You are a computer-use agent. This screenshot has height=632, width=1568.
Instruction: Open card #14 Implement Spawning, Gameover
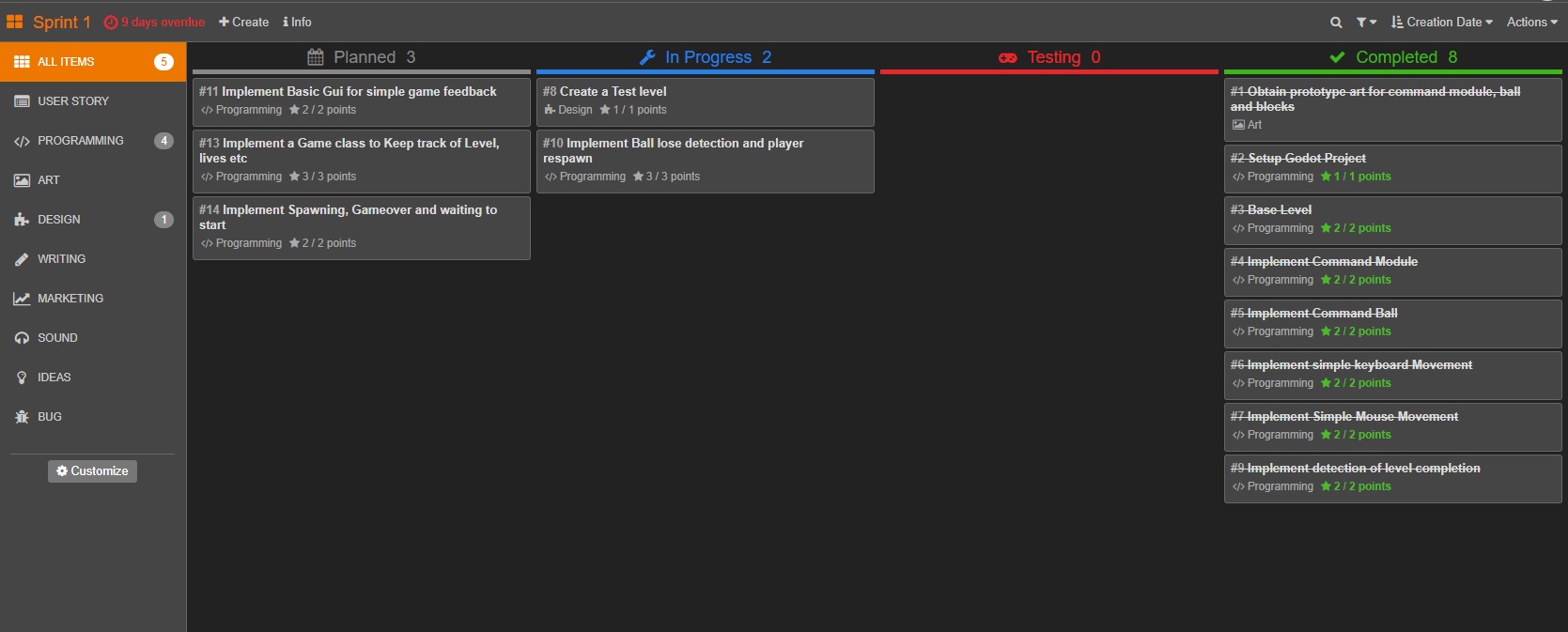coord(362,228)
